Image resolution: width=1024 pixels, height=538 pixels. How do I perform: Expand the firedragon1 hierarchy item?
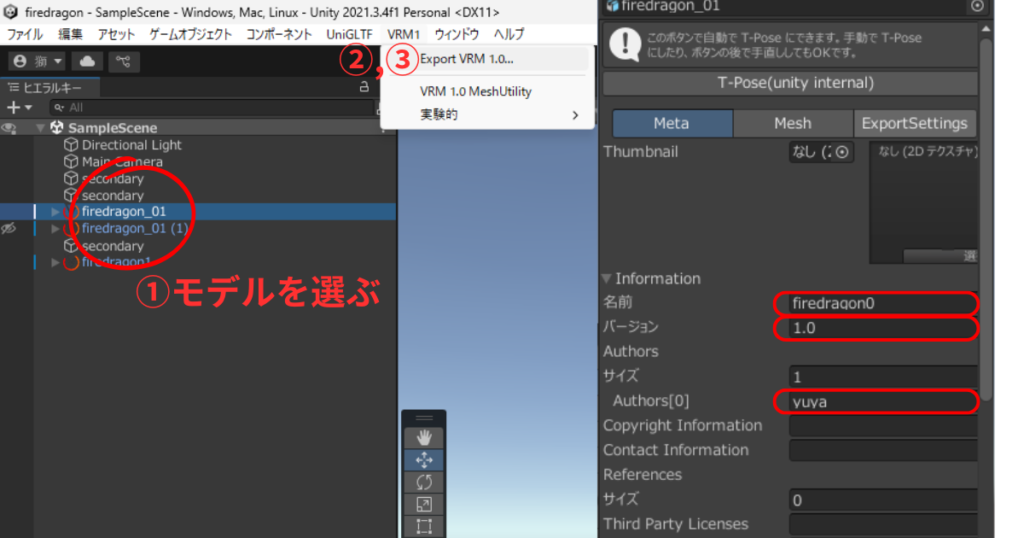coord(56,262)
